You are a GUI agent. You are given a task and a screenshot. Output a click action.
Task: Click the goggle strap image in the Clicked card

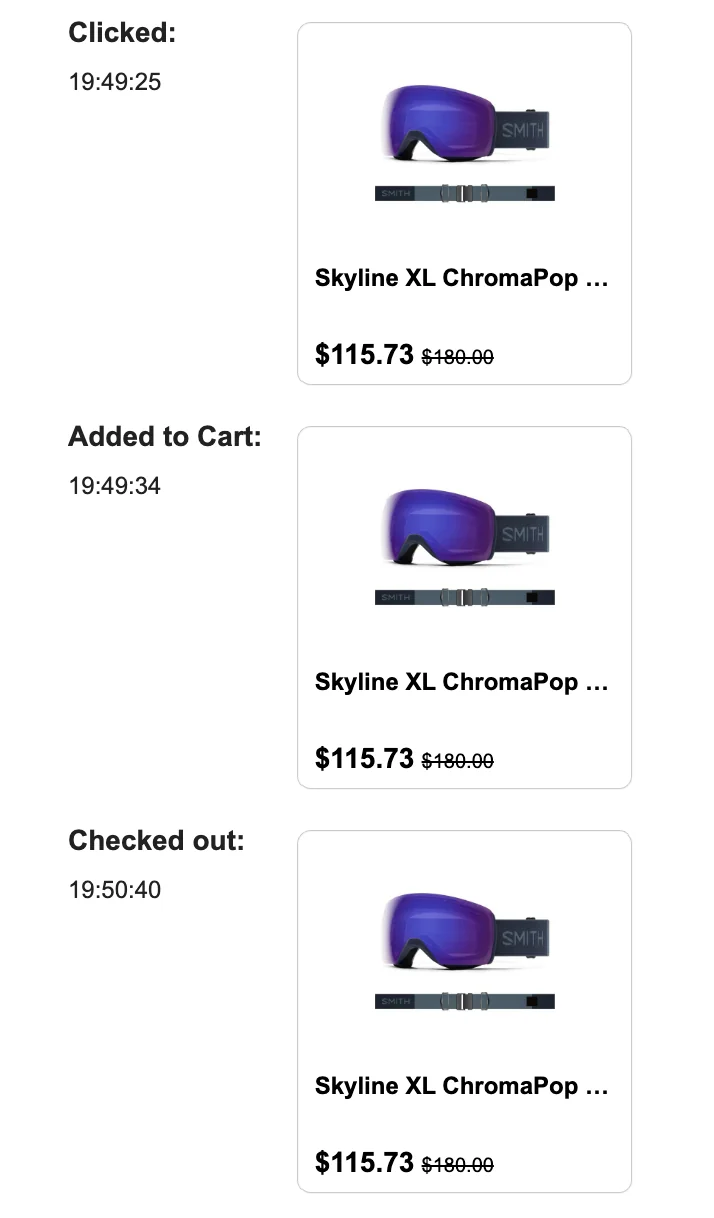click(x=465, y=193)
